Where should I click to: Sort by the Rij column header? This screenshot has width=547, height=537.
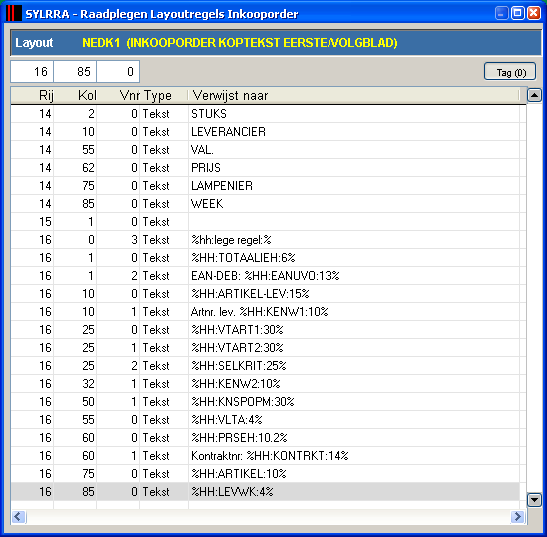click(32, 95)
